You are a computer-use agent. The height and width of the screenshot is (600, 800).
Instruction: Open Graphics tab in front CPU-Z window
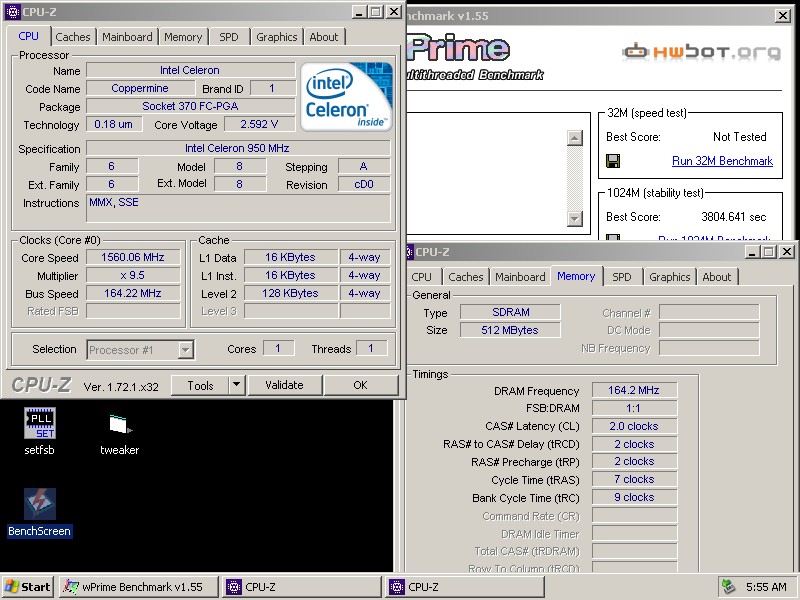(277, 37)
